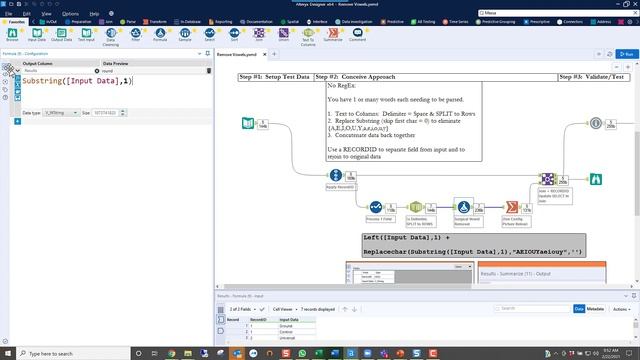This screenshot has width=640, height=360.
Task: Open the Cell Viewer dropdown
Action: point(284,309)
